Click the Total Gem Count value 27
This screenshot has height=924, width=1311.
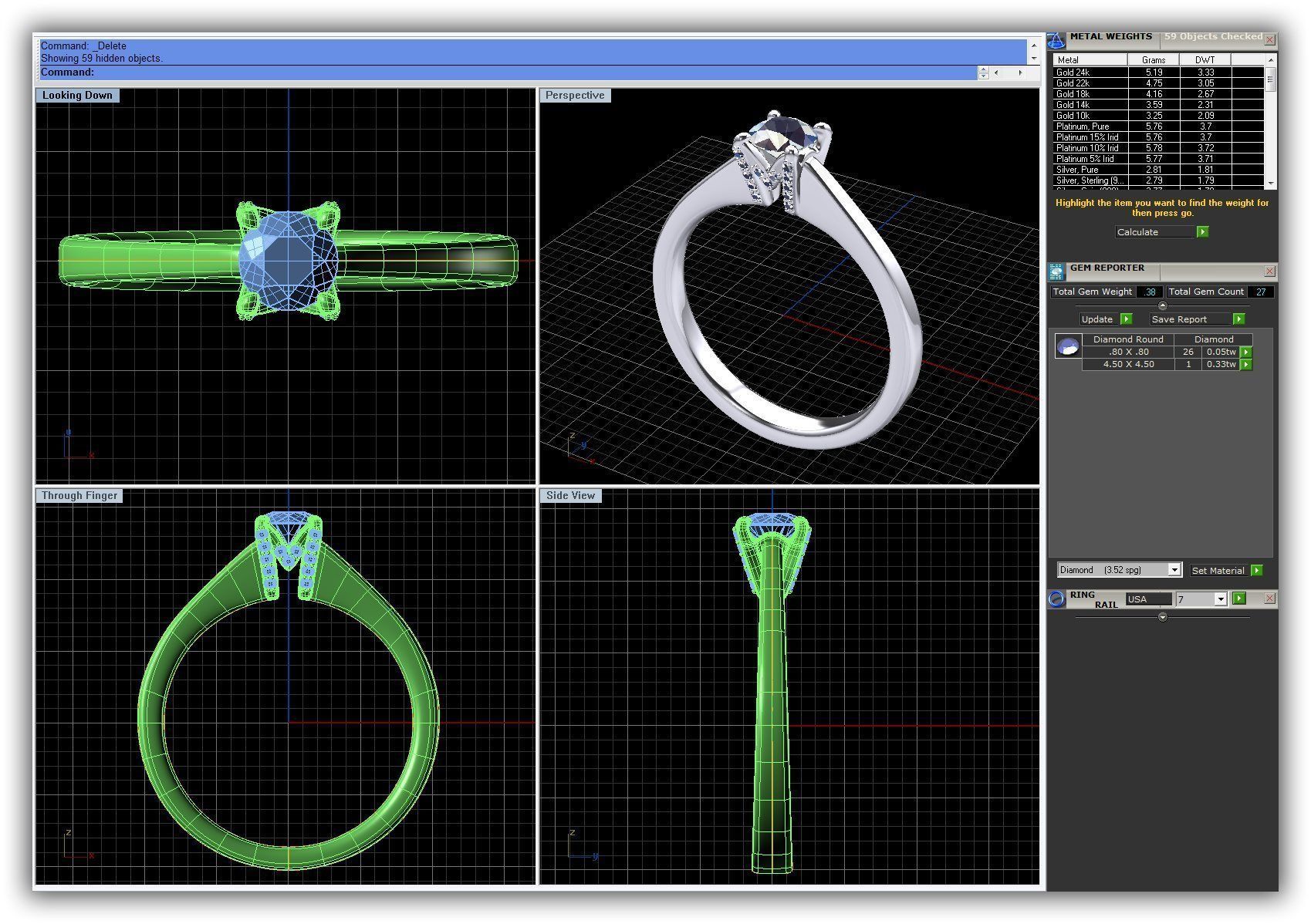click(x=1261, y=292)
